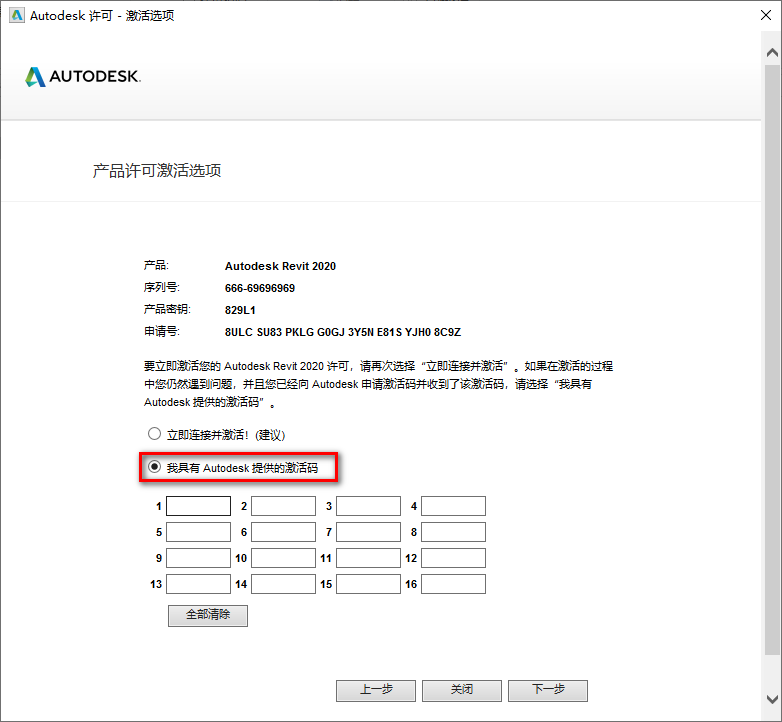Image resolution: width=782 pixels, height=722 pixels.
Task: Click the Autodesk logo in header
Action: click(x=83, y=77)
